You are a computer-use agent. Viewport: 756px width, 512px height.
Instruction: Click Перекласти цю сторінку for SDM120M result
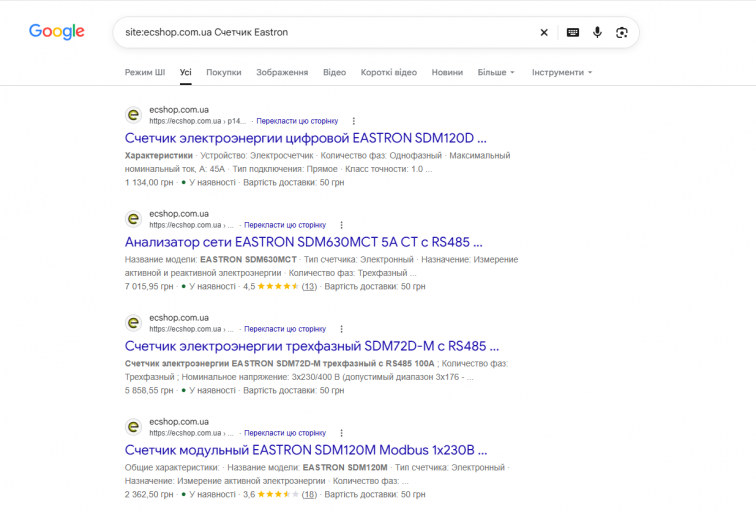(x=285, y=433)
